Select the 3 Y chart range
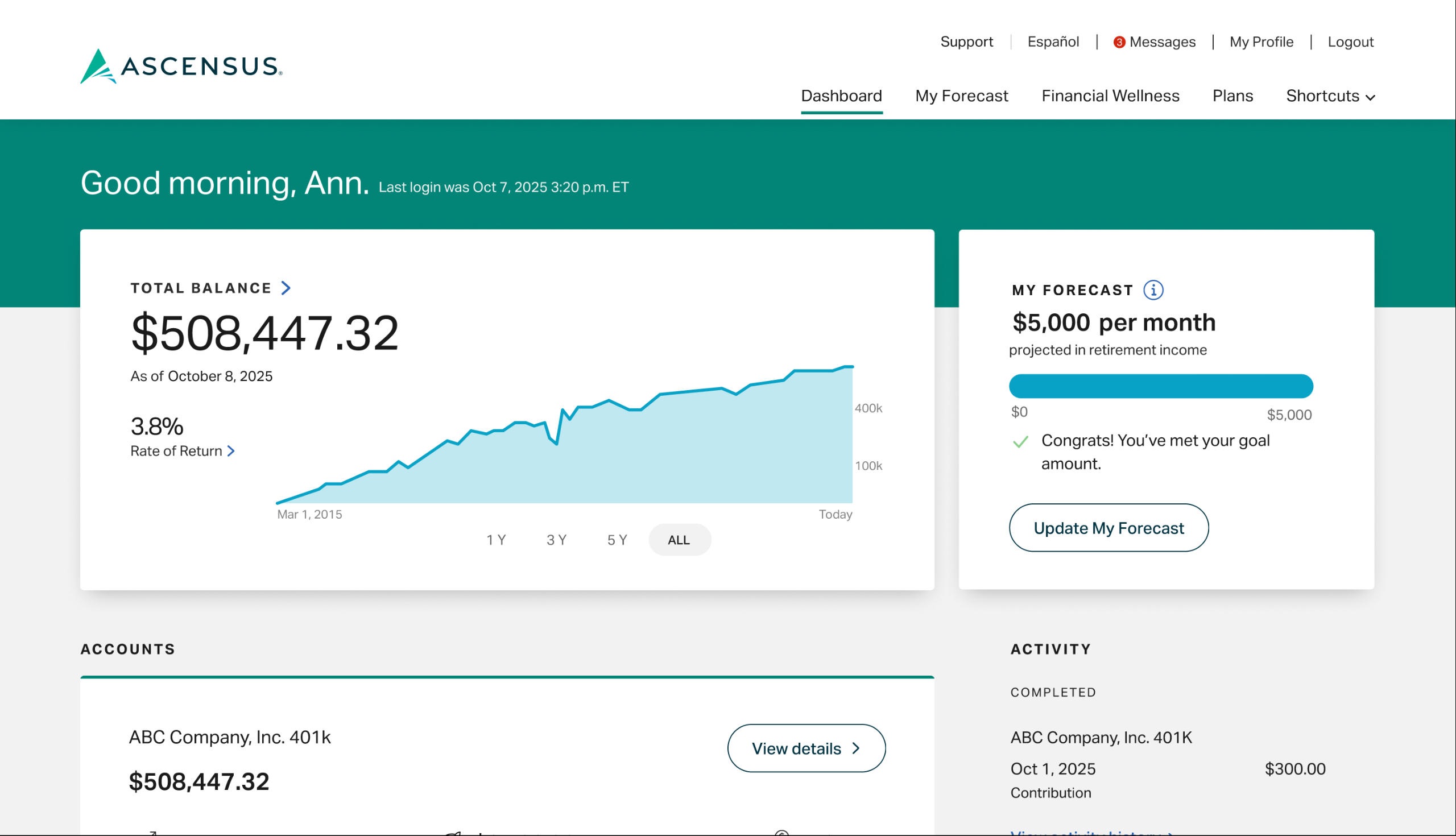 (x=556, y=540)
